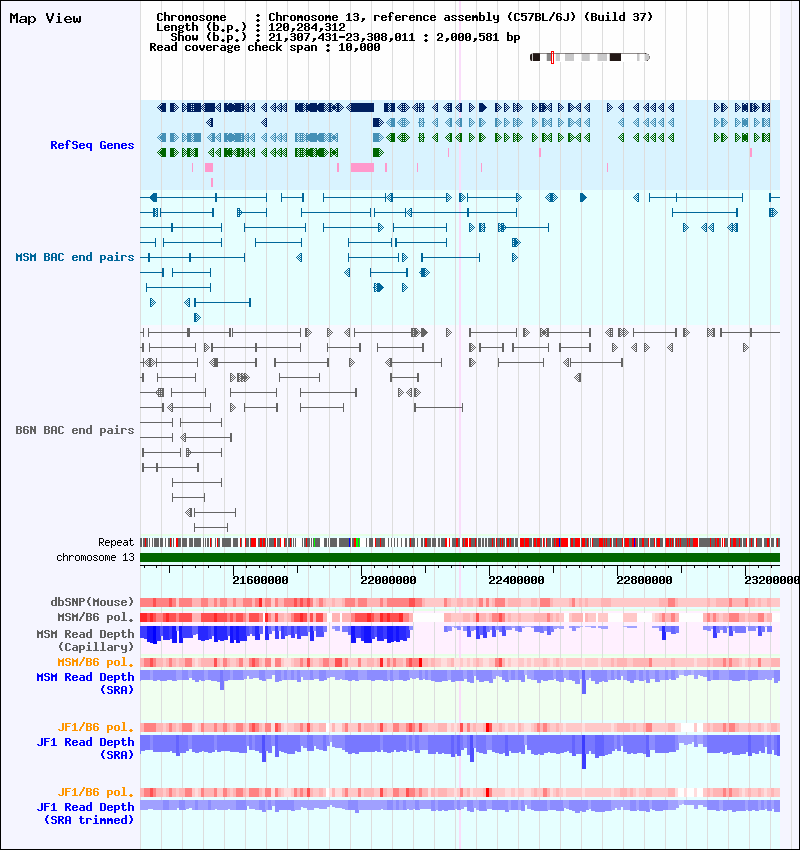The image size is (800, 850).
Task: Click axis position label 22800000
Action: [644, 581]
